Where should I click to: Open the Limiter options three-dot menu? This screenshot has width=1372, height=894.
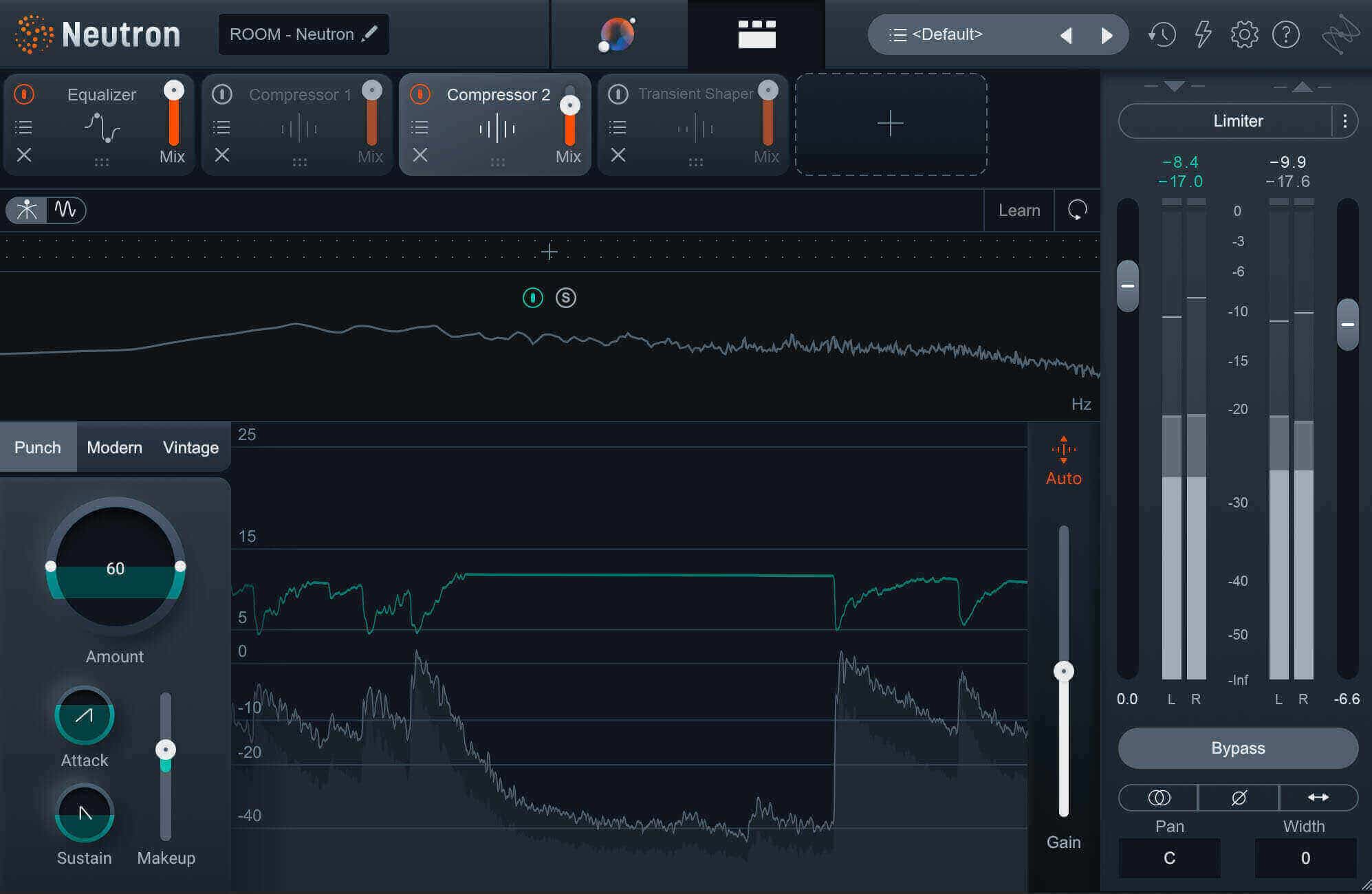(x=1344, y=121)
